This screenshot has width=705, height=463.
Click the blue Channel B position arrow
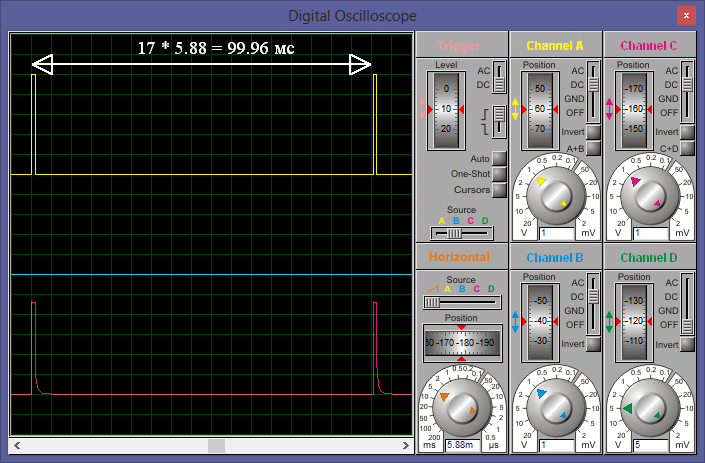tap(517, 321)
